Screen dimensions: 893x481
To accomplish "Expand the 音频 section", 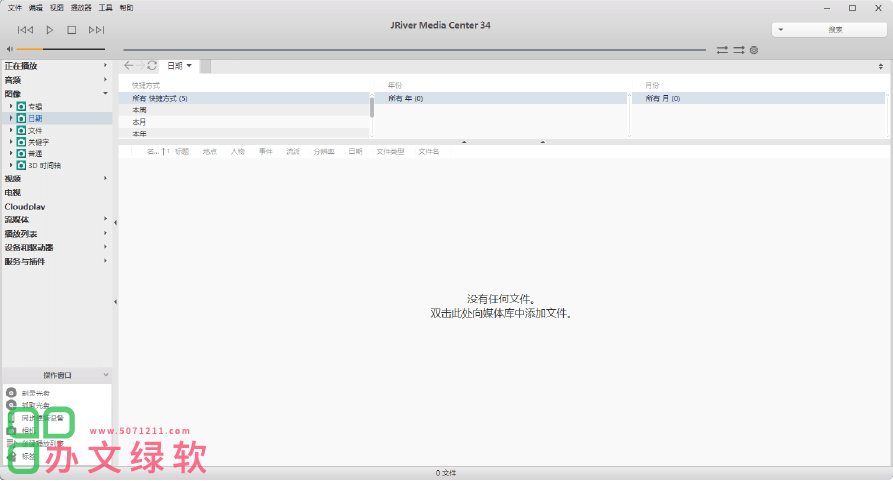I will (x=105, y=80).
